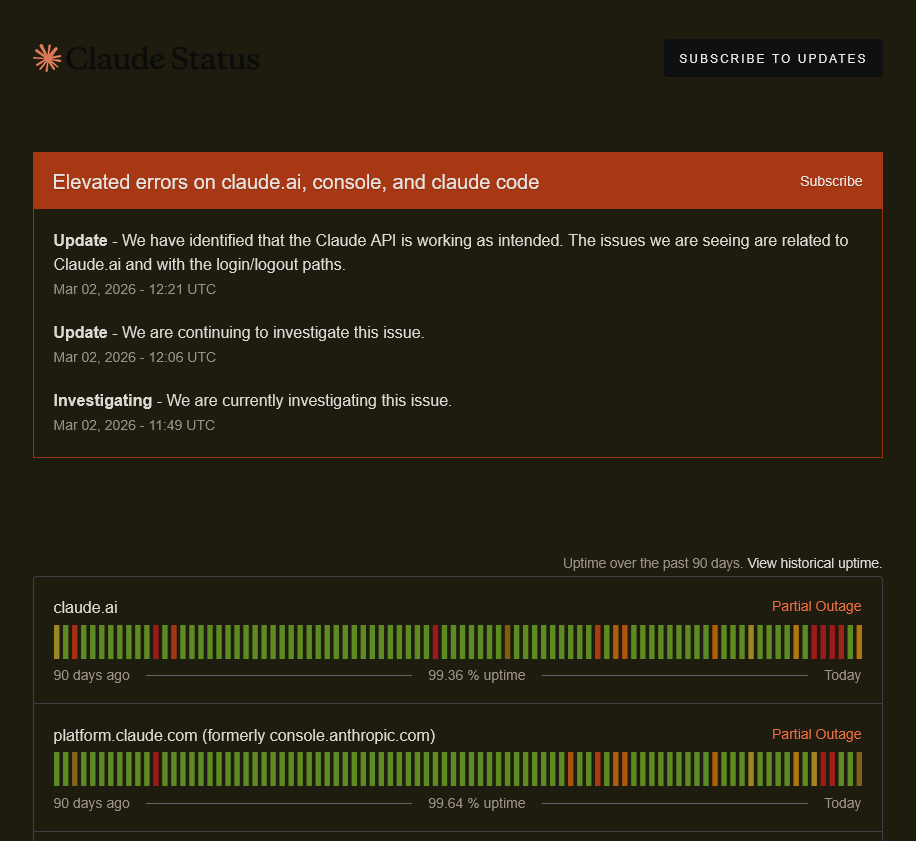Click the Mar 02, 2026 - 11:49 UTC timestamp
Image resolution: width=916 pixels, height=841 pixels.
point(134,425)
